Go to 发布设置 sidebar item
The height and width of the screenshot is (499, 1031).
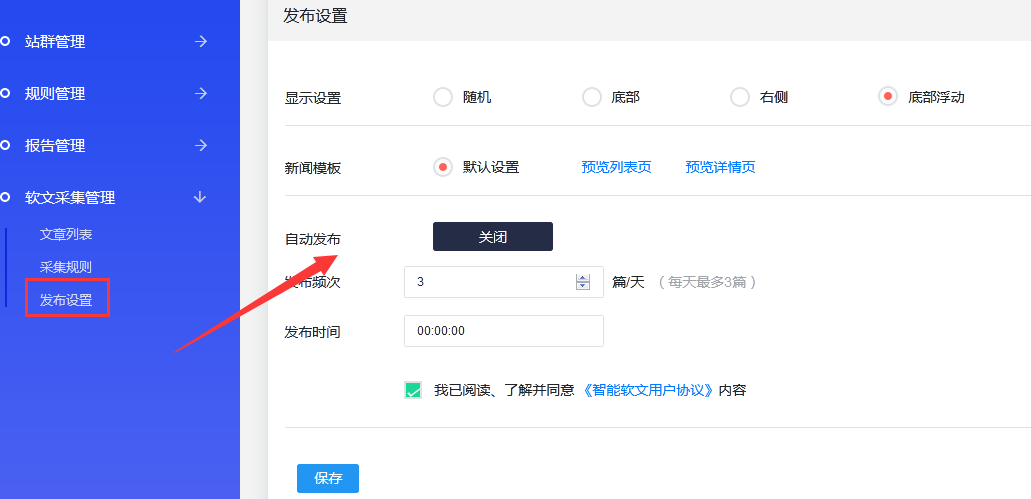[x=66, y=300]
